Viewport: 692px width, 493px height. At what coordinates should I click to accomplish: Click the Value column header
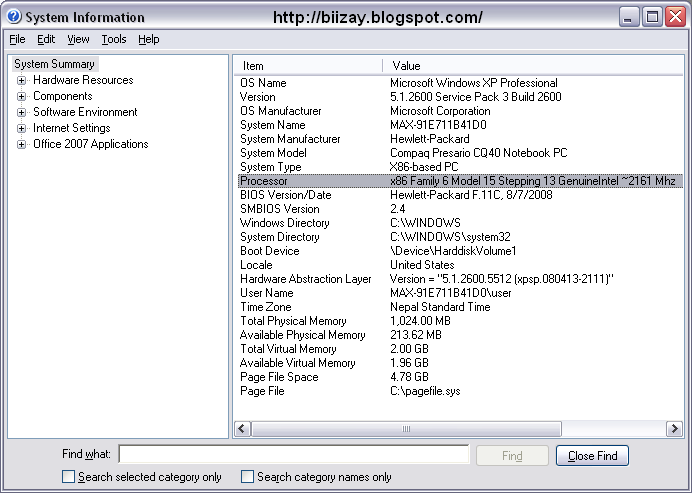(533, 66)
